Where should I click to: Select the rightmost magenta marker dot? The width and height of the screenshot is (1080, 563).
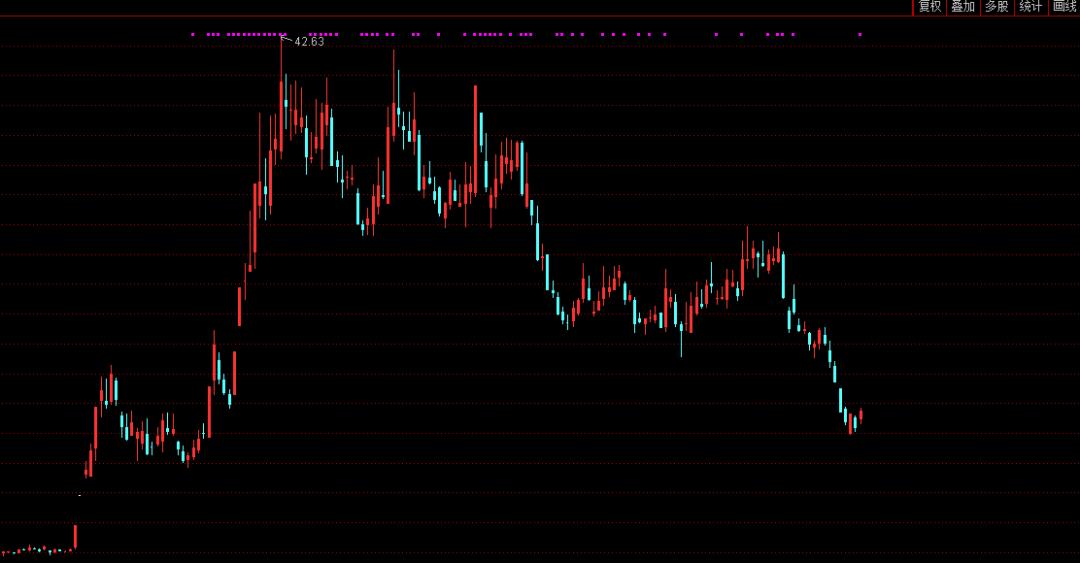pyautogui.click(x=860, y=35)
